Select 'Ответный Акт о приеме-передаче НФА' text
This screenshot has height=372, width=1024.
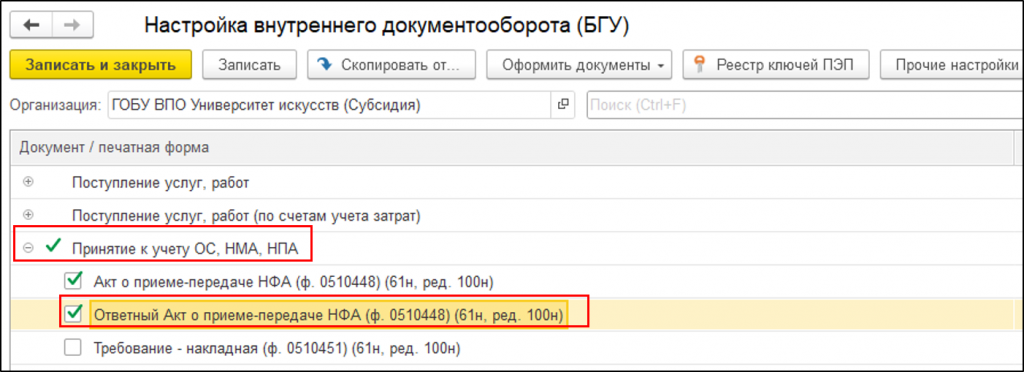[x=328, y=315]
